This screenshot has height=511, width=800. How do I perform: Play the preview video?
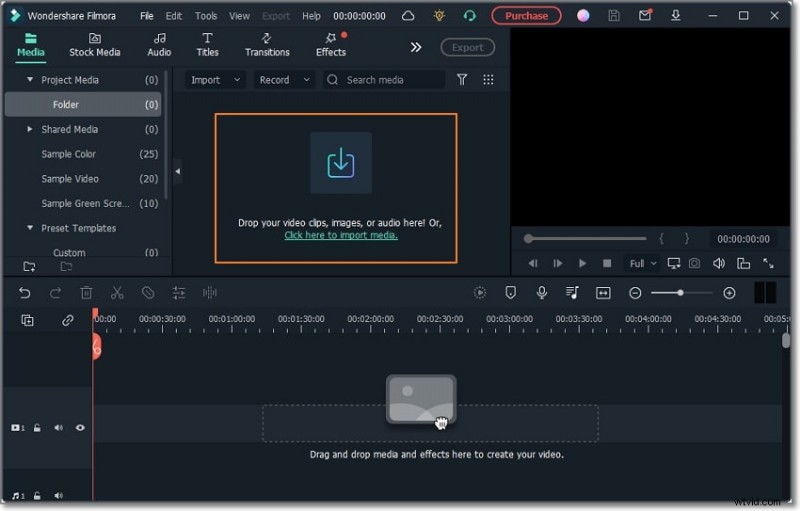click(582, 263)
